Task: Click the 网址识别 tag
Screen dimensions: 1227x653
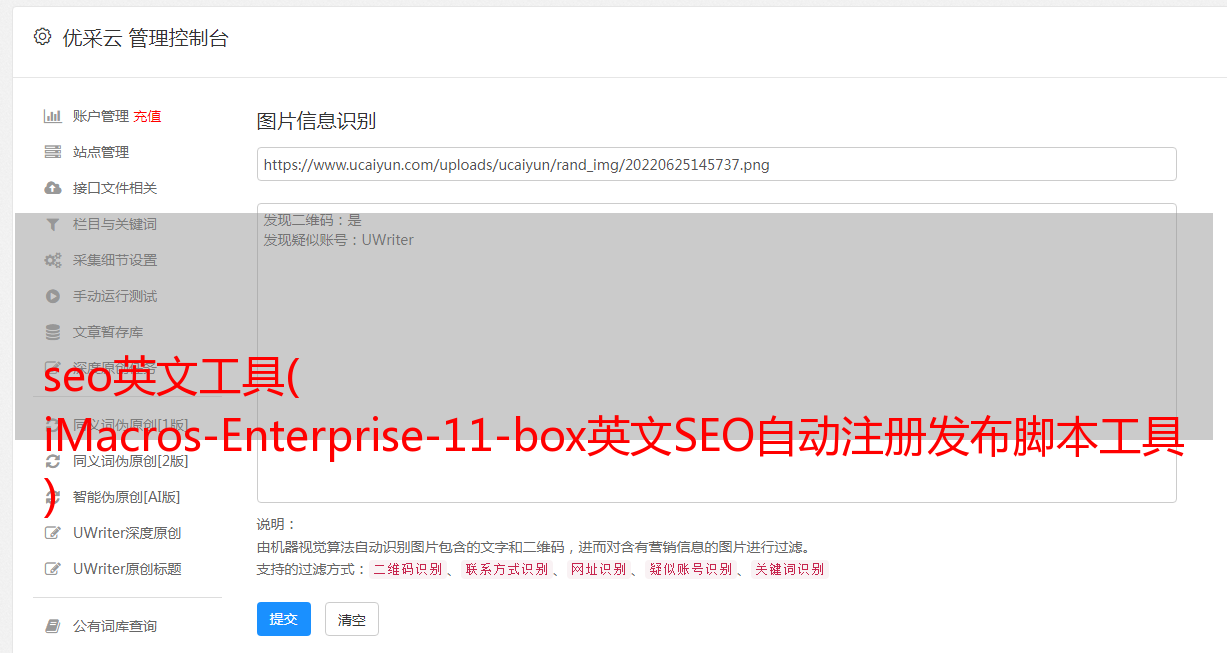Action: pyautogui.click(x=599, y=569)
